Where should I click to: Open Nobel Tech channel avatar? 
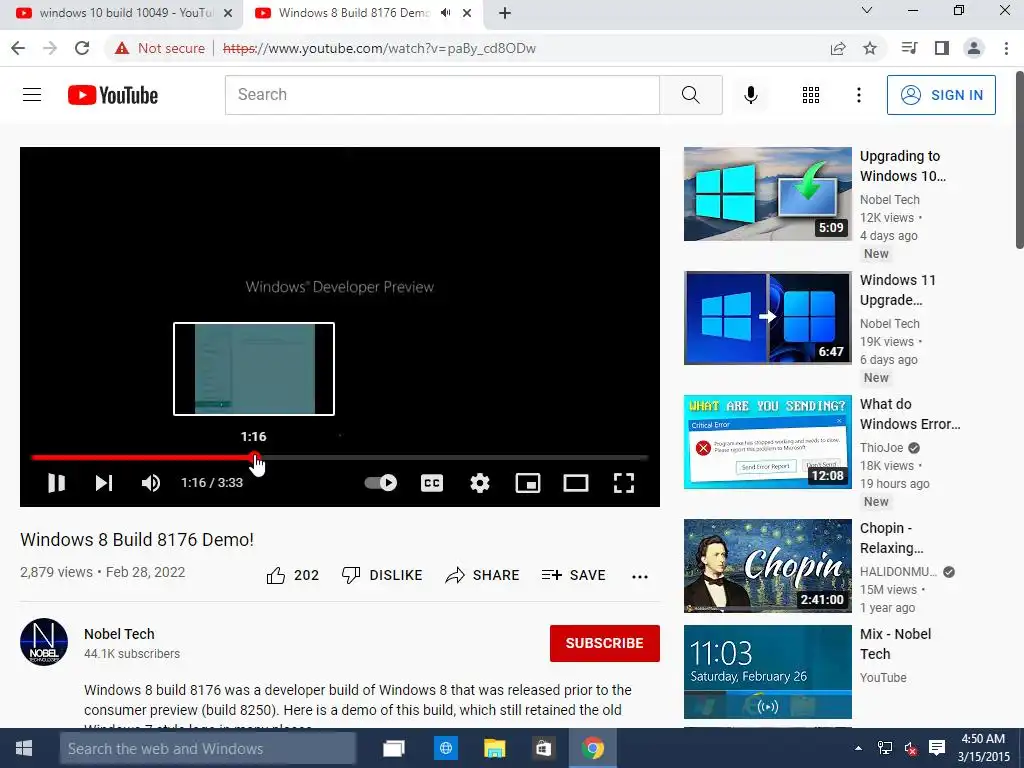point(44,642)
